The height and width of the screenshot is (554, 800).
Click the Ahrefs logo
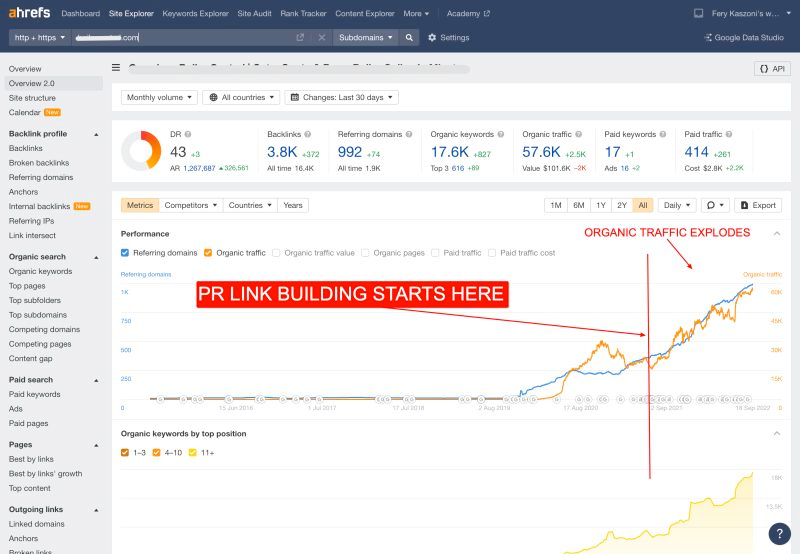click(29, 13)
